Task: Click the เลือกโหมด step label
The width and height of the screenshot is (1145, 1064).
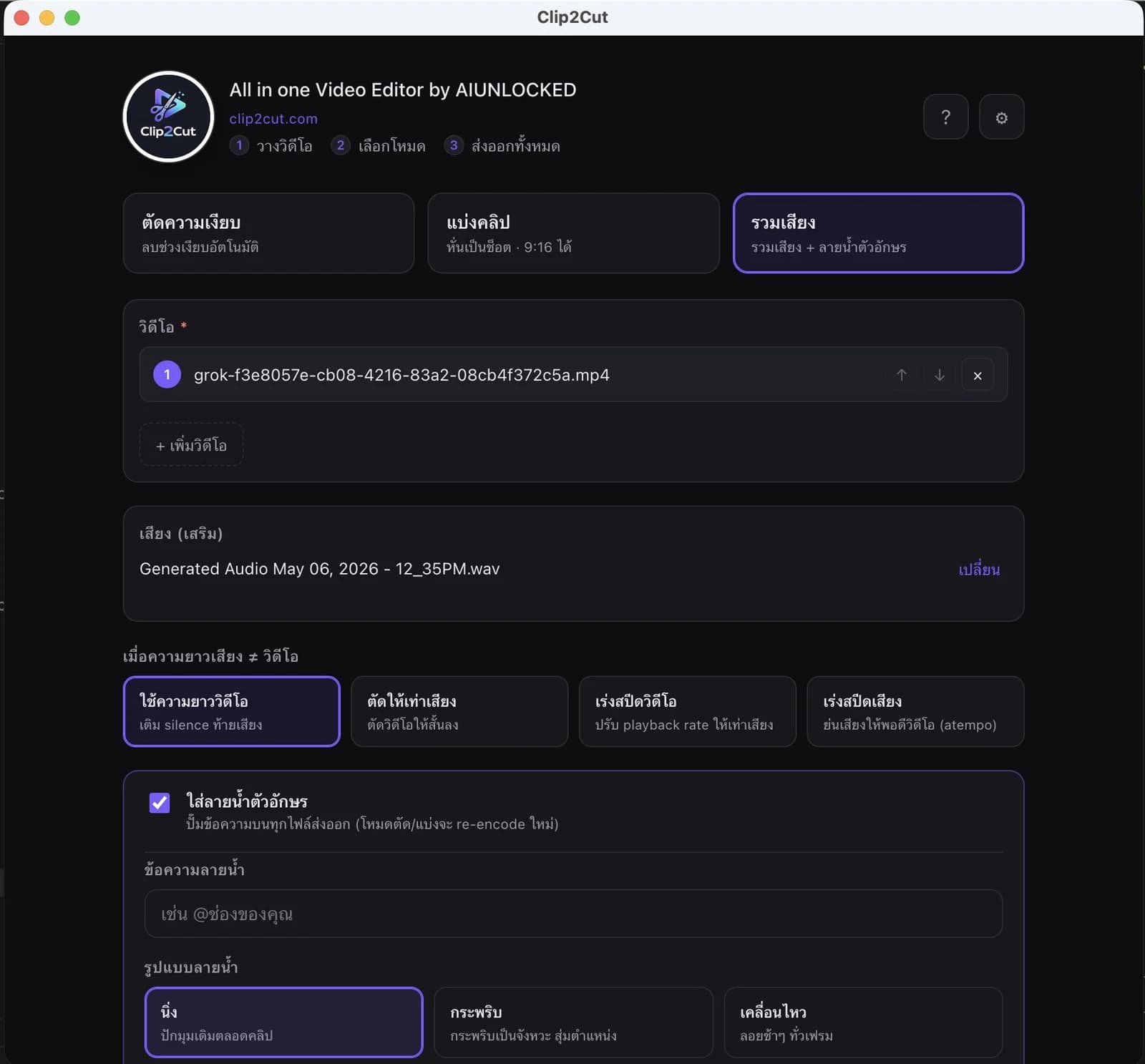Action: [x=391, y=146]
